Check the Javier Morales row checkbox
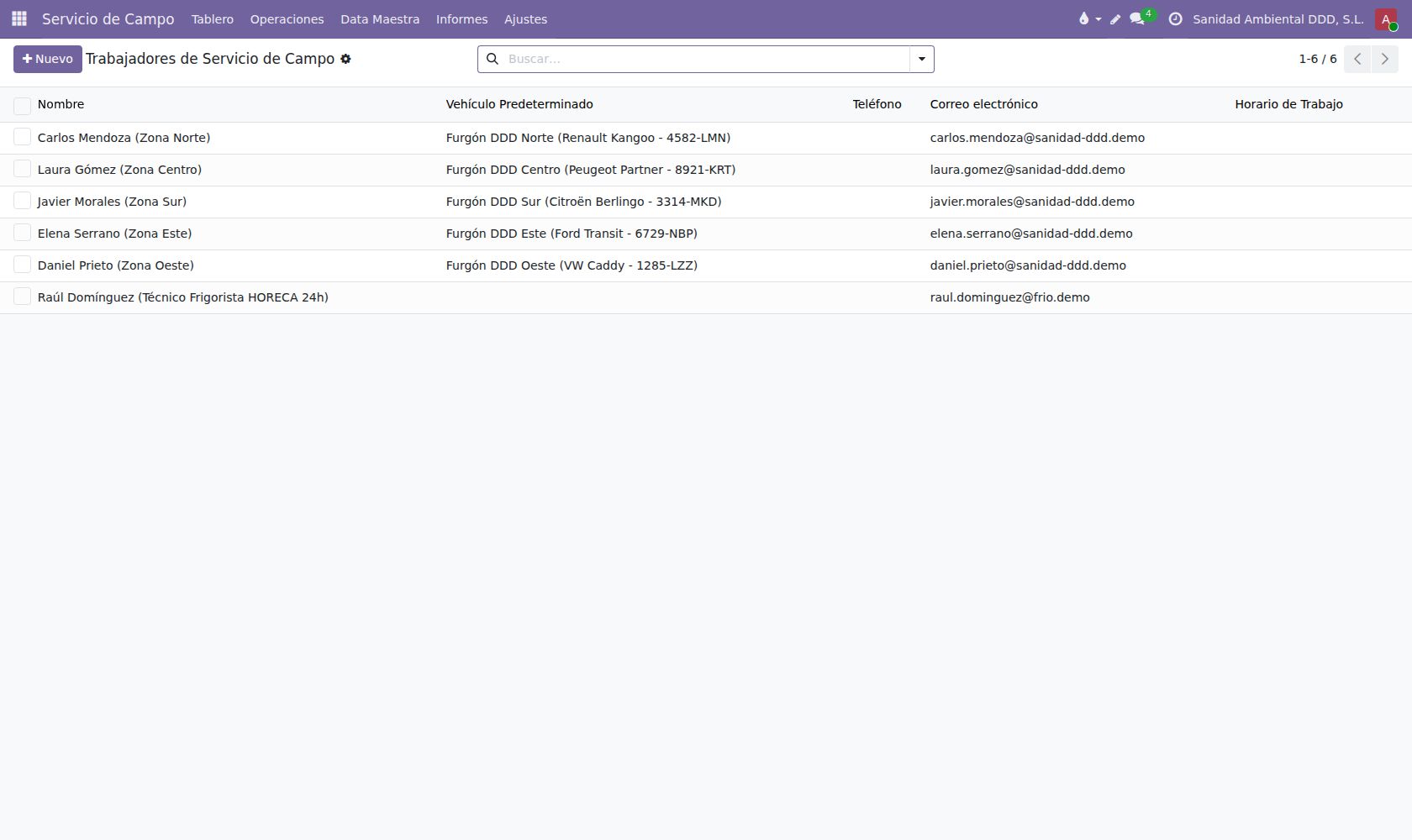This screenshot has height=840, width=1412. tap(22, 201)
